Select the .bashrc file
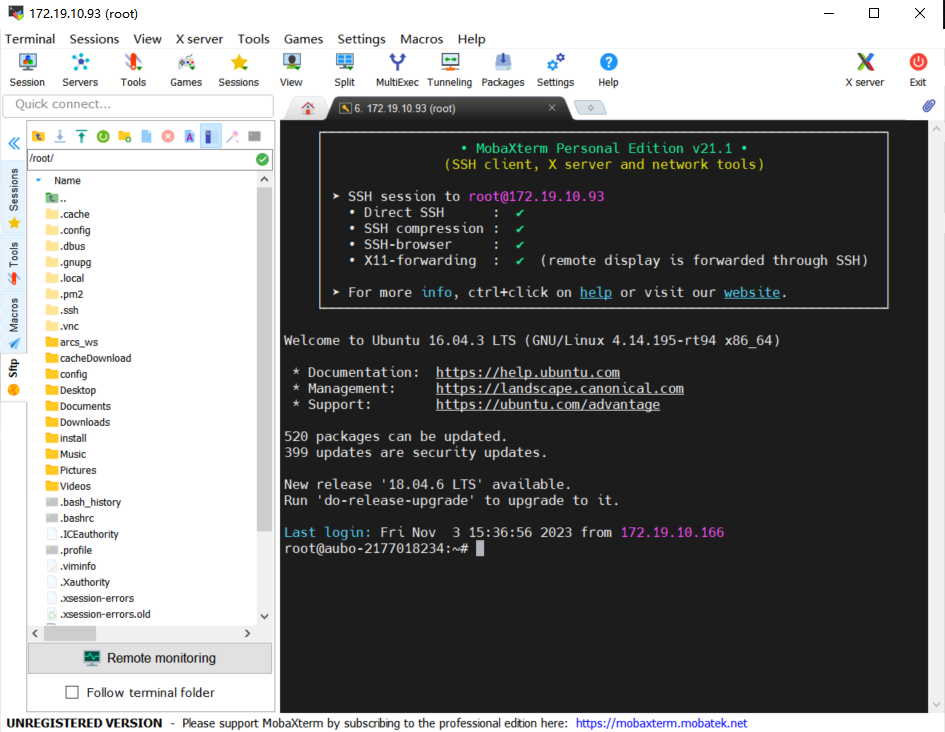 pyautogui.click(x=70, y=518)
